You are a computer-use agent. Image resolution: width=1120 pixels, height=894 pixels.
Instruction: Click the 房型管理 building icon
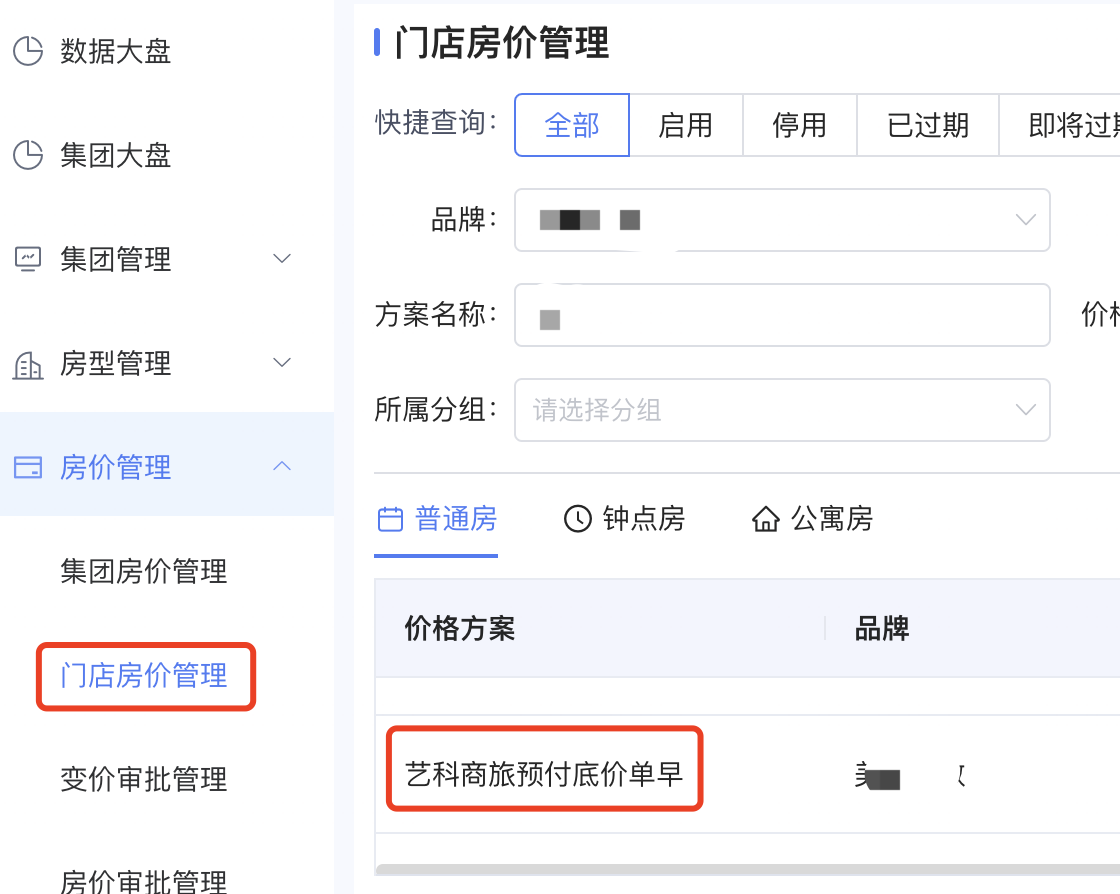coord(29,364)
